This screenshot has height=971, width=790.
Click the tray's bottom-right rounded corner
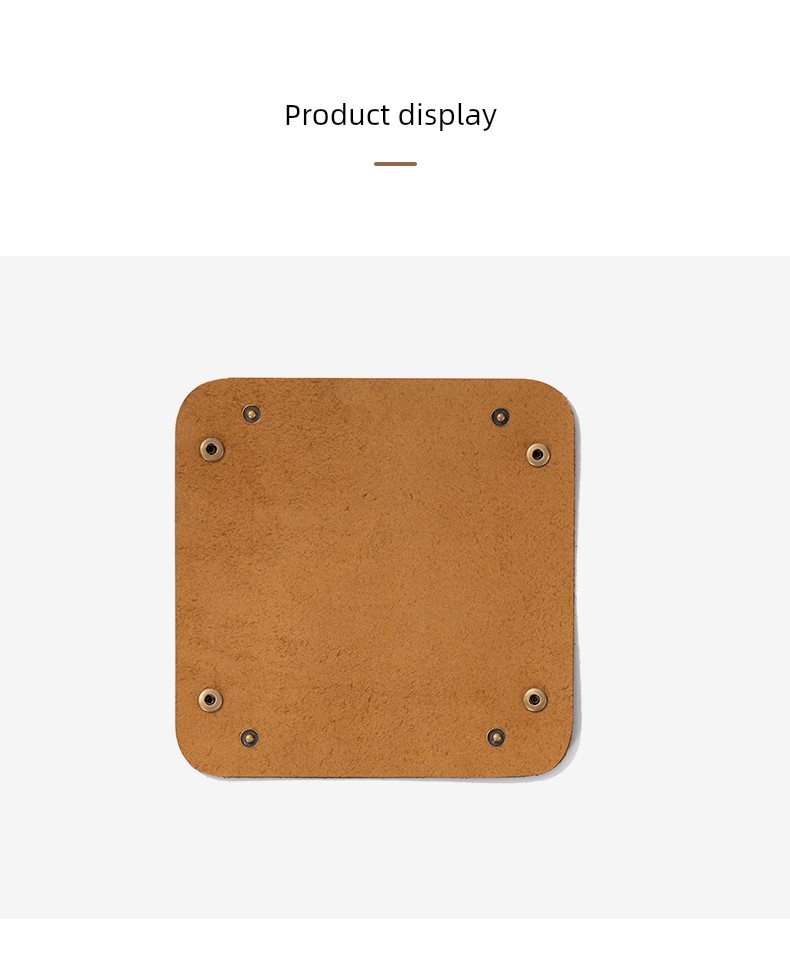pyautogui.click(x=561, y=758)
